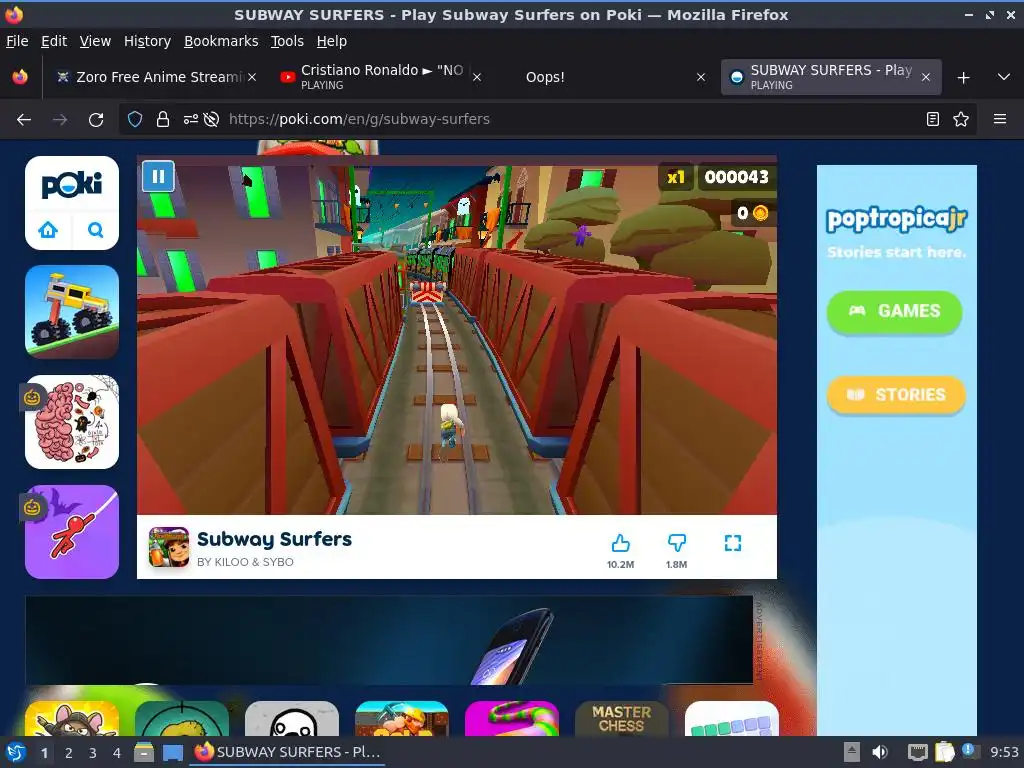The image size is (1024, 768).
Task: Click the Subway Surfers game icon
Action: click(x=169, y=547)
